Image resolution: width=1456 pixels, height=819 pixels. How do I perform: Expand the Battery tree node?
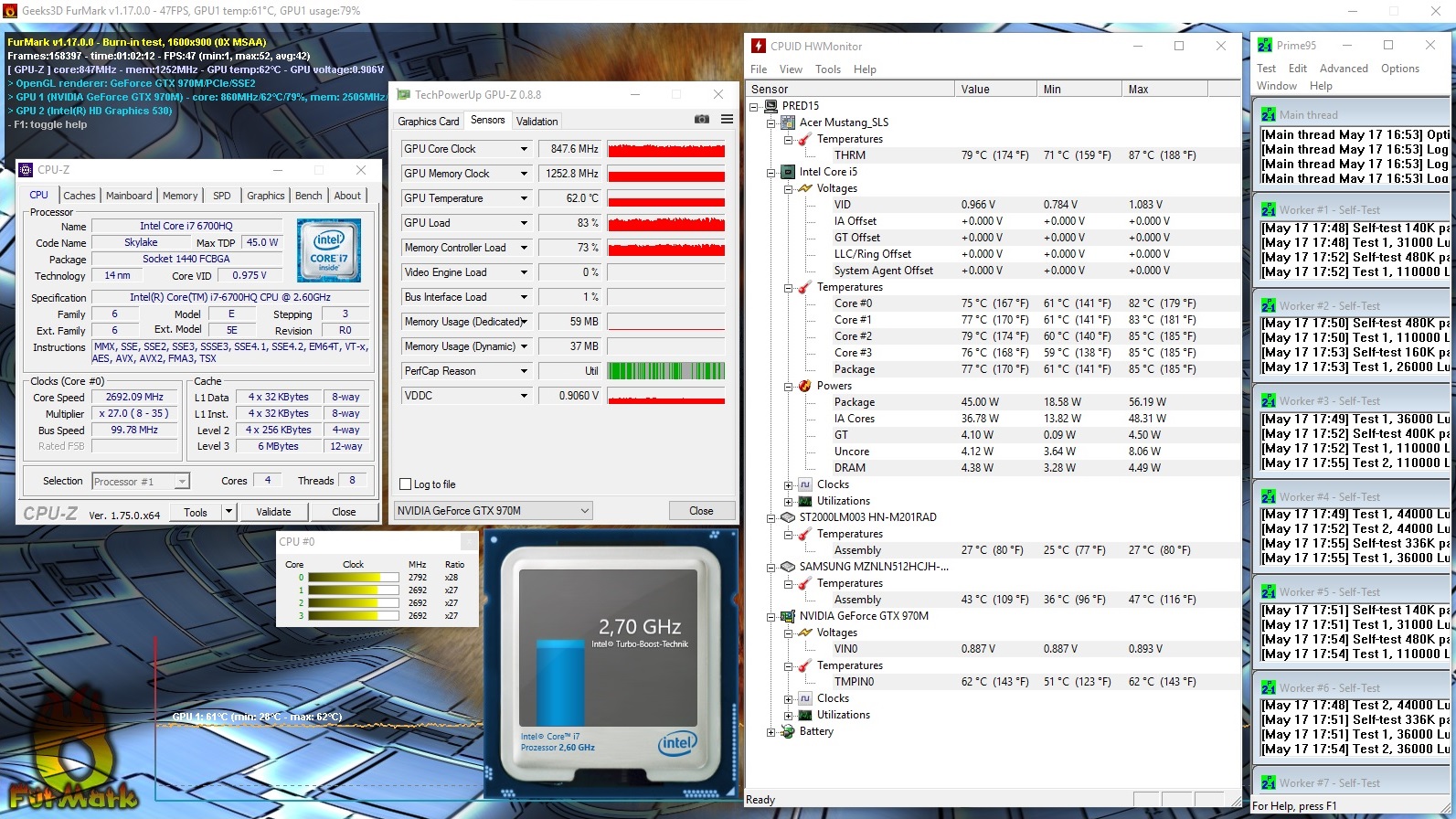click(771, 731)
